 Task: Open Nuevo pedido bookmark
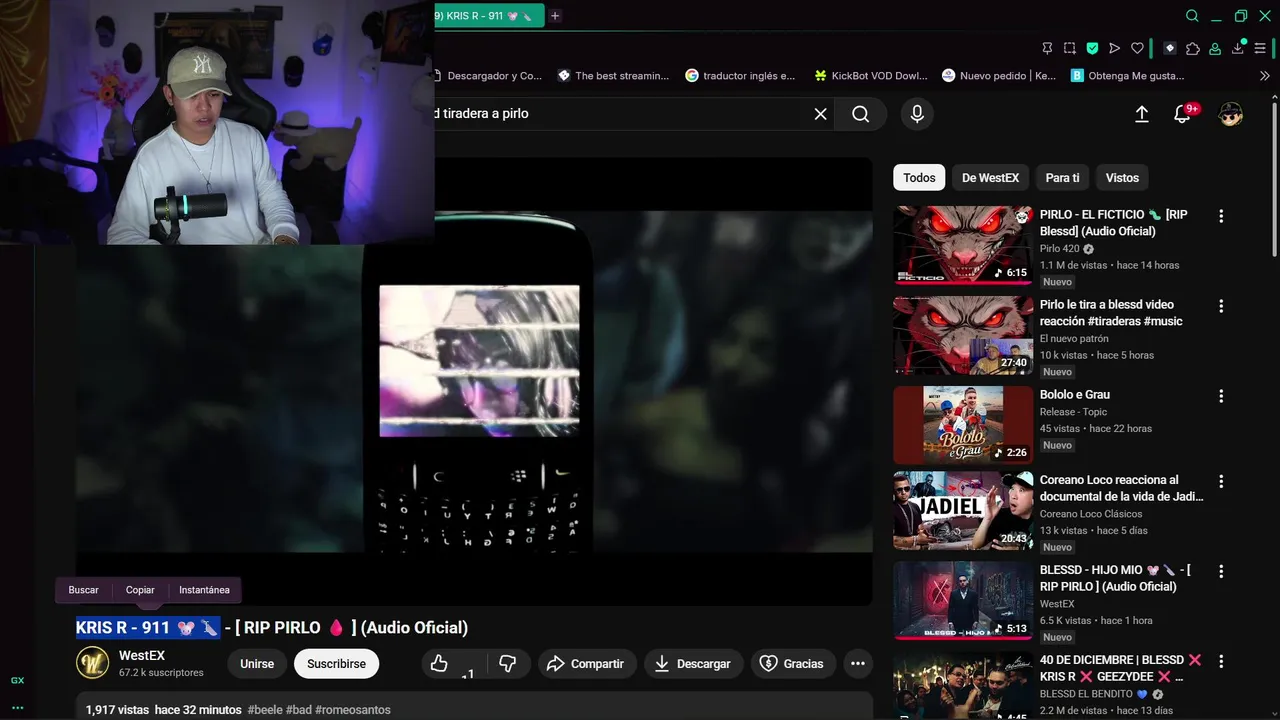point(999,76)
